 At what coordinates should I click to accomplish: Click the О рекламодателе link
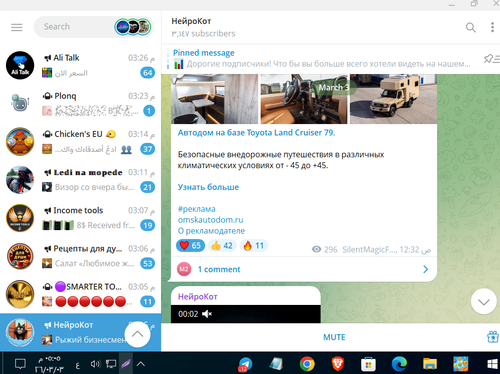click(211, 231)
